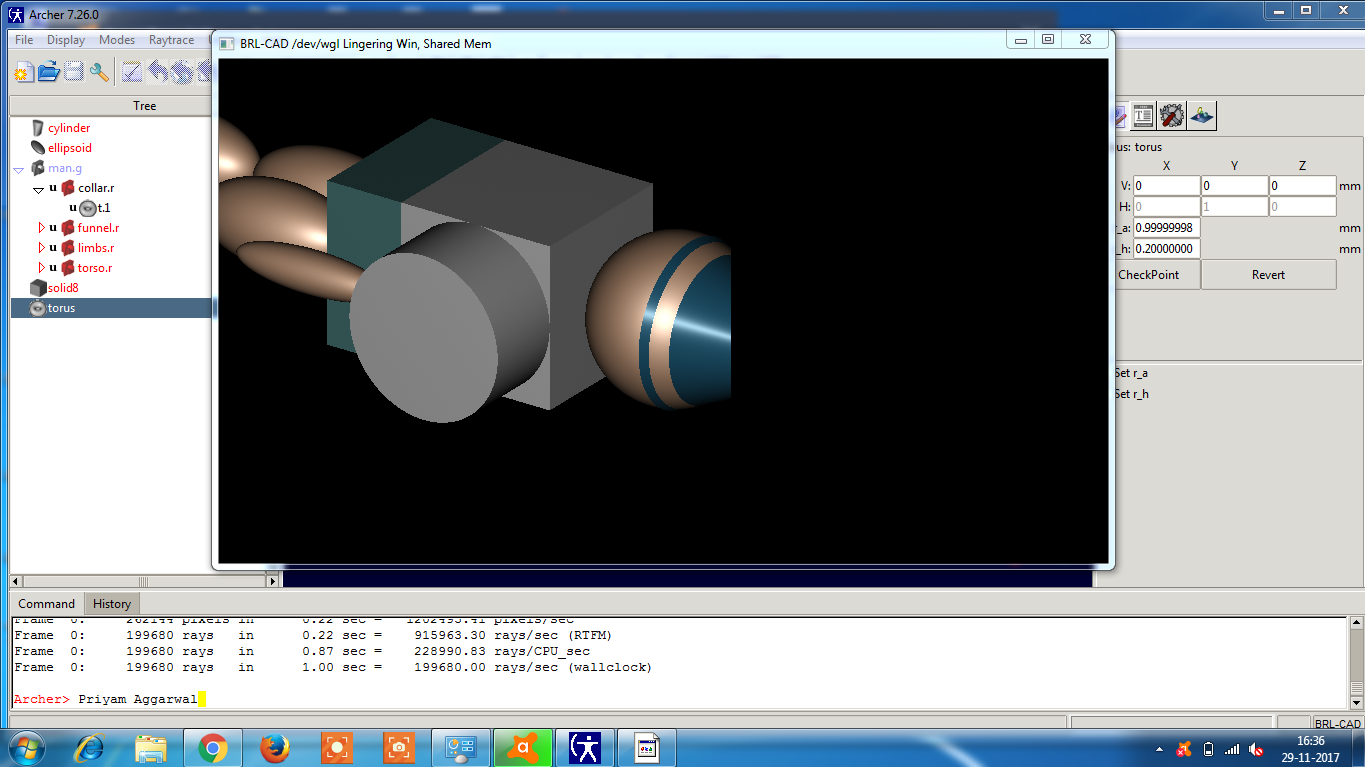Expand the limbs.r tree node

click(41, 248)
